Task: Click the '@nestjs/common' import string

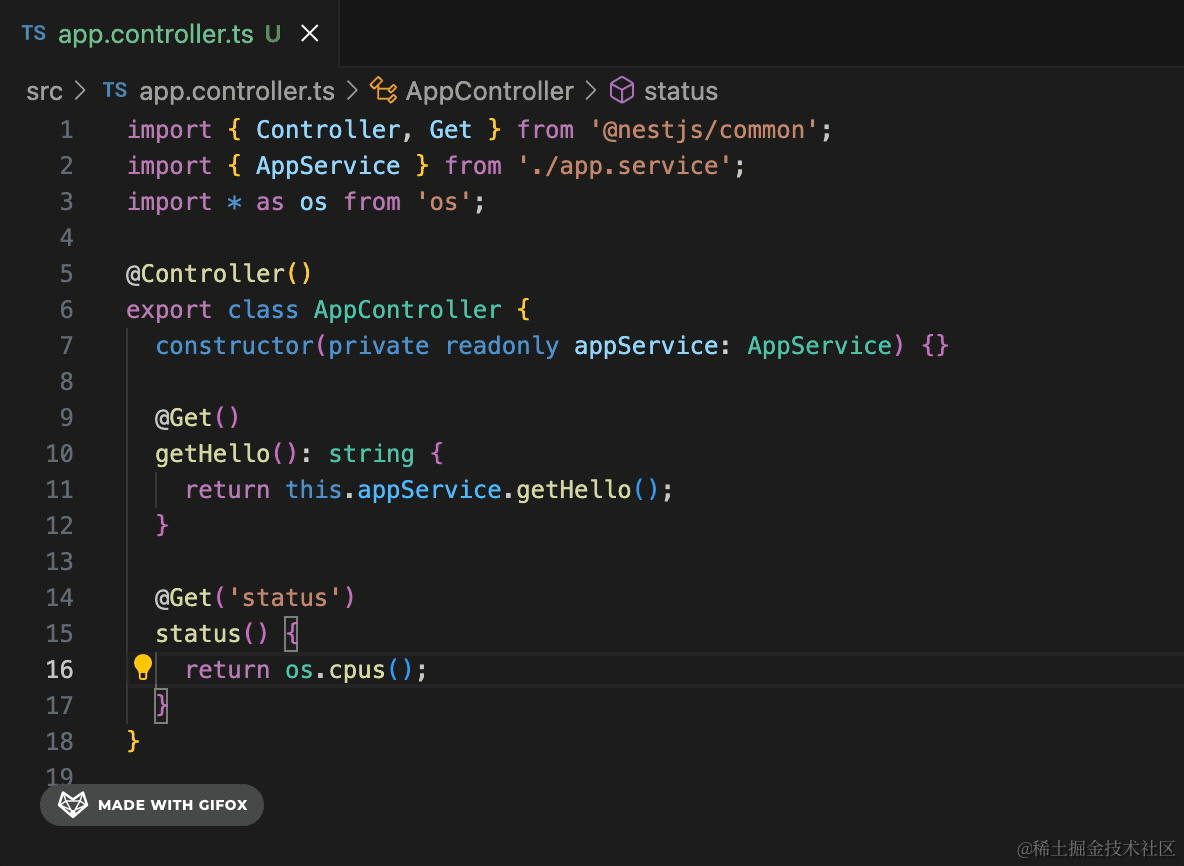Action: 710,130
